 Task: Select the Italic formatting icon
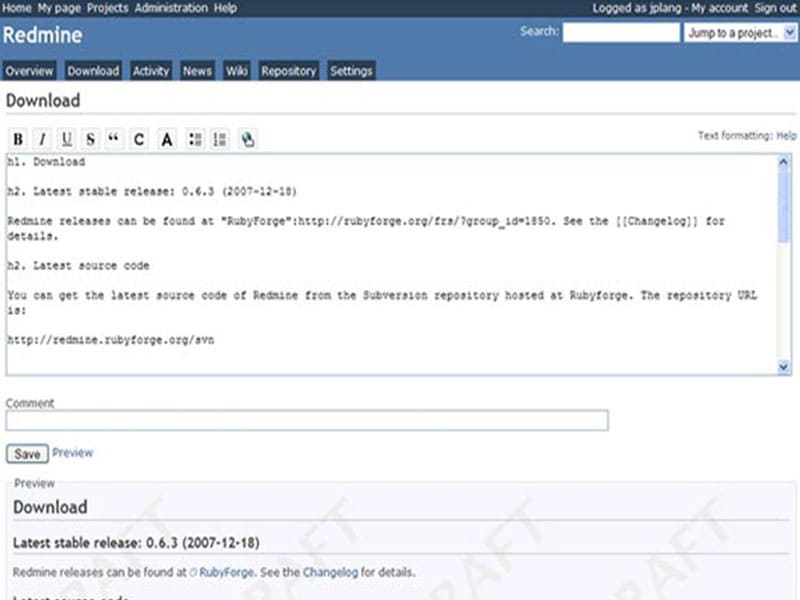41,139
